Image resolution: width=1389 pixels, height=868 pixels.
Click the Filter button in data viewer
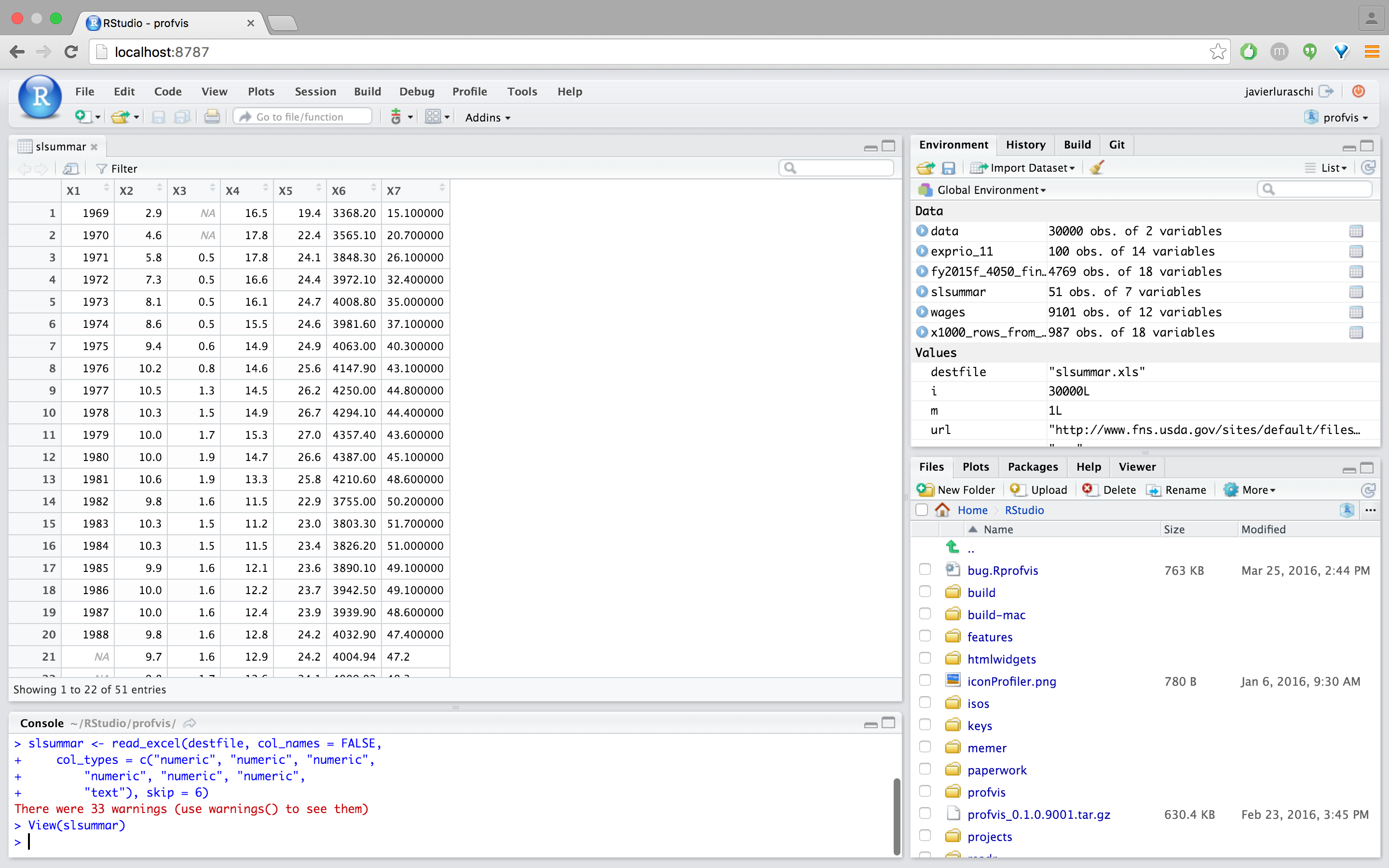click(117, 168)
